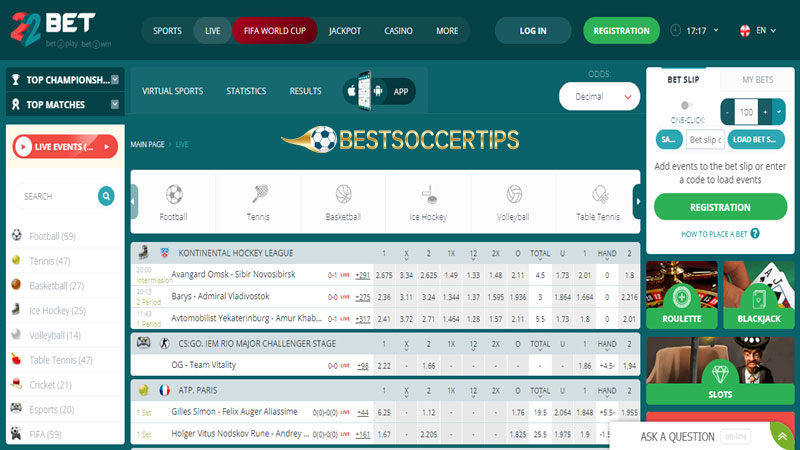Screen dimensions: 800x450
Task: Click the Bet slip code input field
Action: pyautogui.click(x=705, y=139)
